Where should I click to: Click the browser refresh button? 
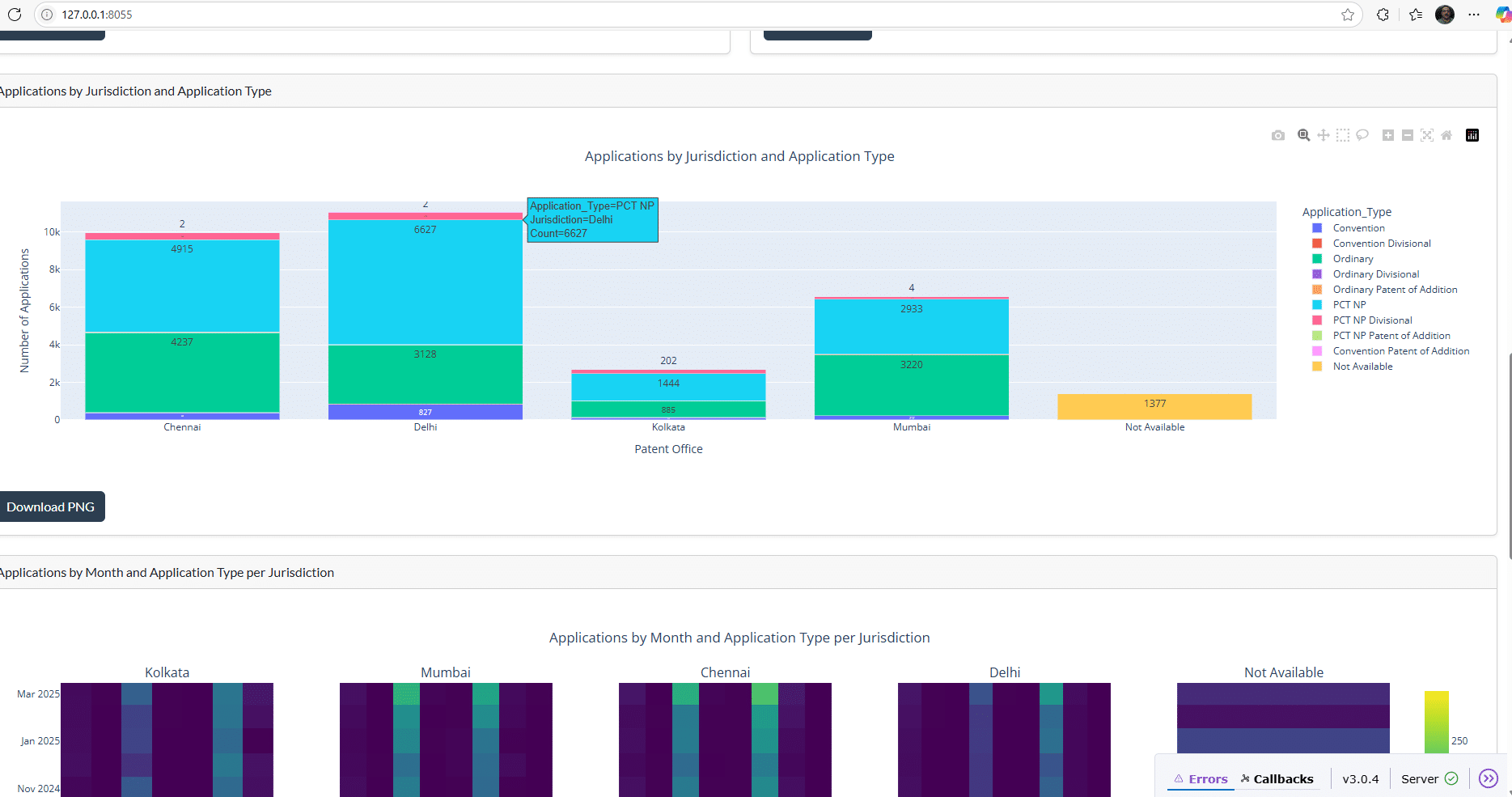[x=15, y=15]
